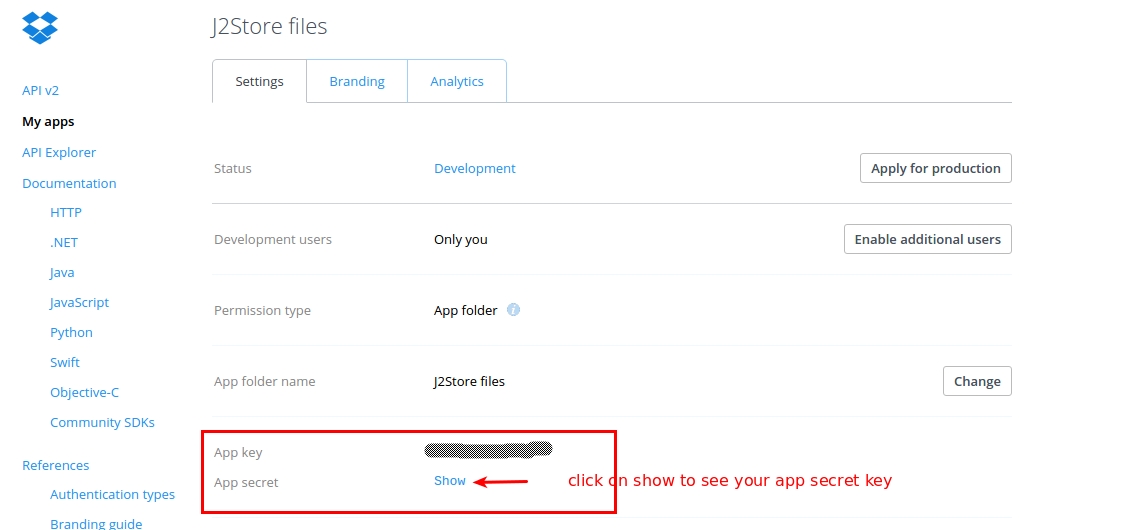
Task: Click Apply for production button
Action: coord(935,168)
